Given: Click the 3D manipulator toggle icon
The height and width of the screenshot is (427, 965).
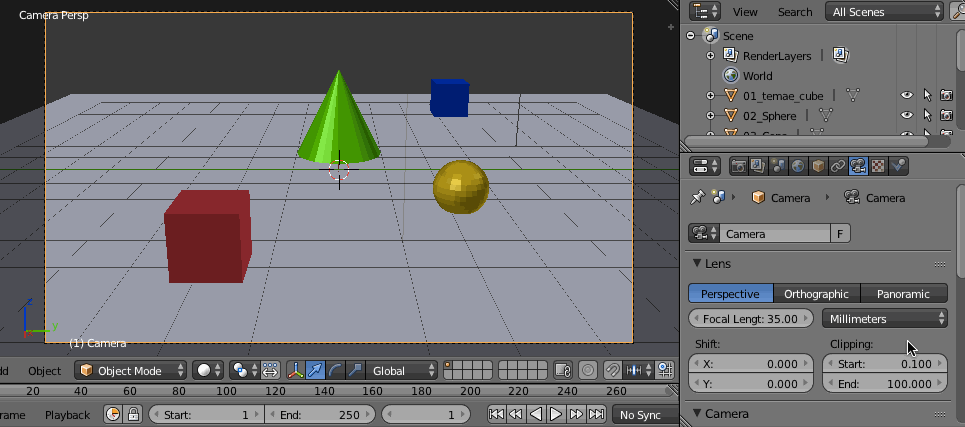Looking at the screenshot, I should coord(295,370).
